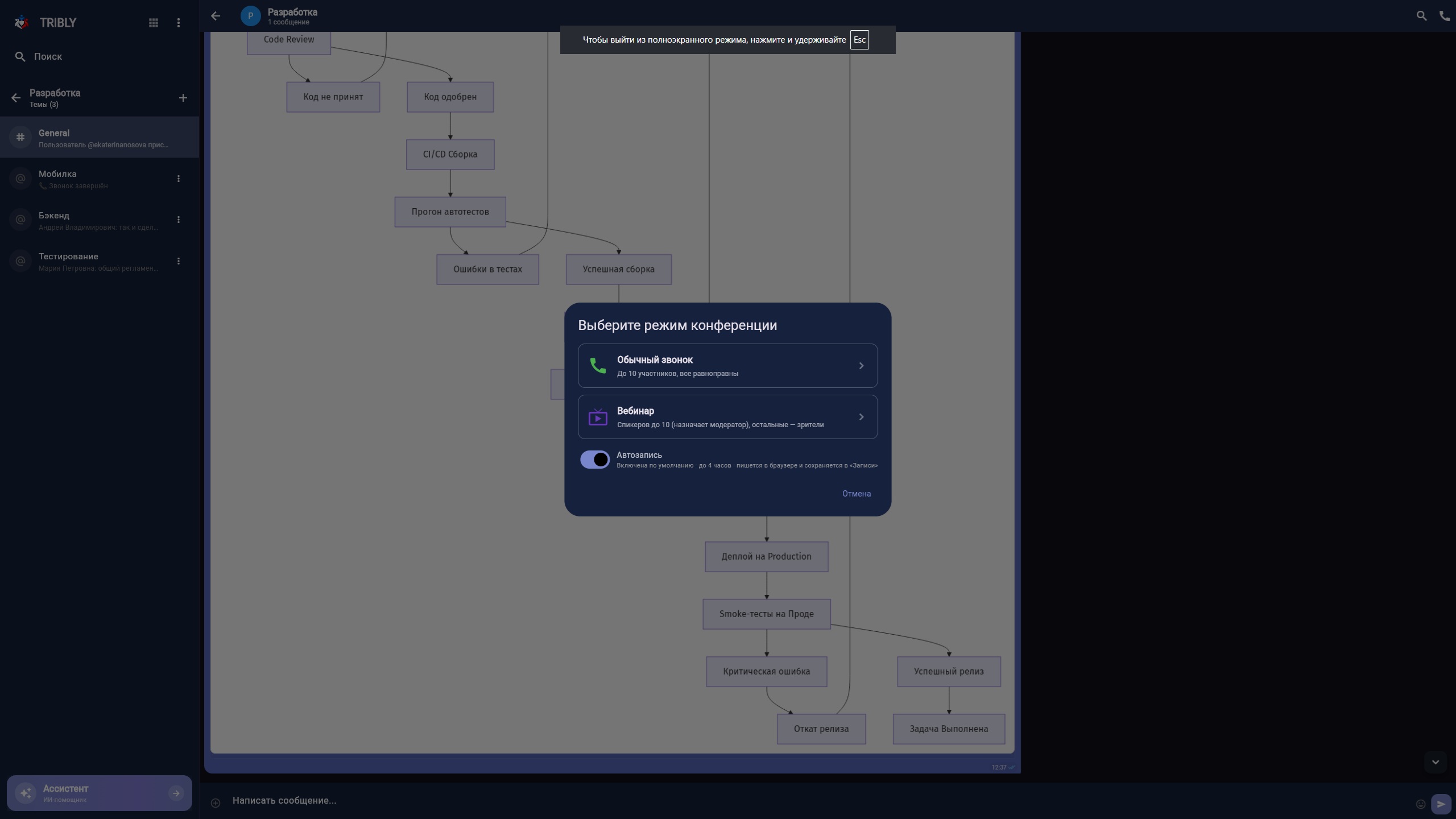Screen dimensions: 1456x819
Task: Click the TRIBLY logo icon
Action: click(22, 23)
